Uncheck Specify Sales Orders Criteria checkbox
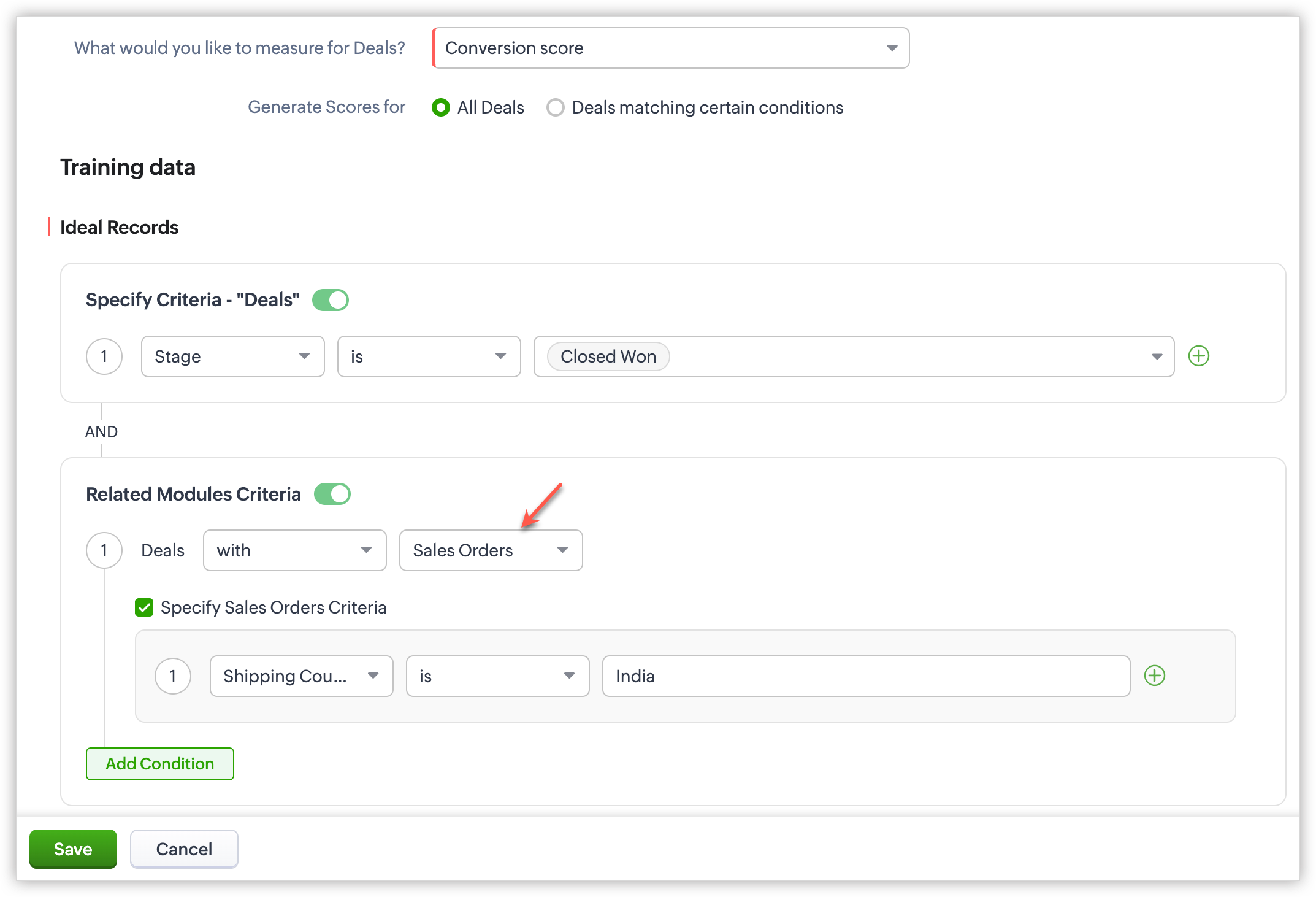This screenshot has width=1316, height=897. click(x=144, y=607)
